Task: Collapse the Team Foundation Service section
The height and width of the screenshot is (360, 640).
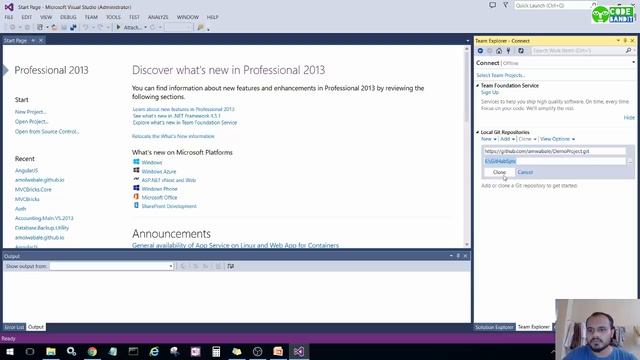Action: 478,86
